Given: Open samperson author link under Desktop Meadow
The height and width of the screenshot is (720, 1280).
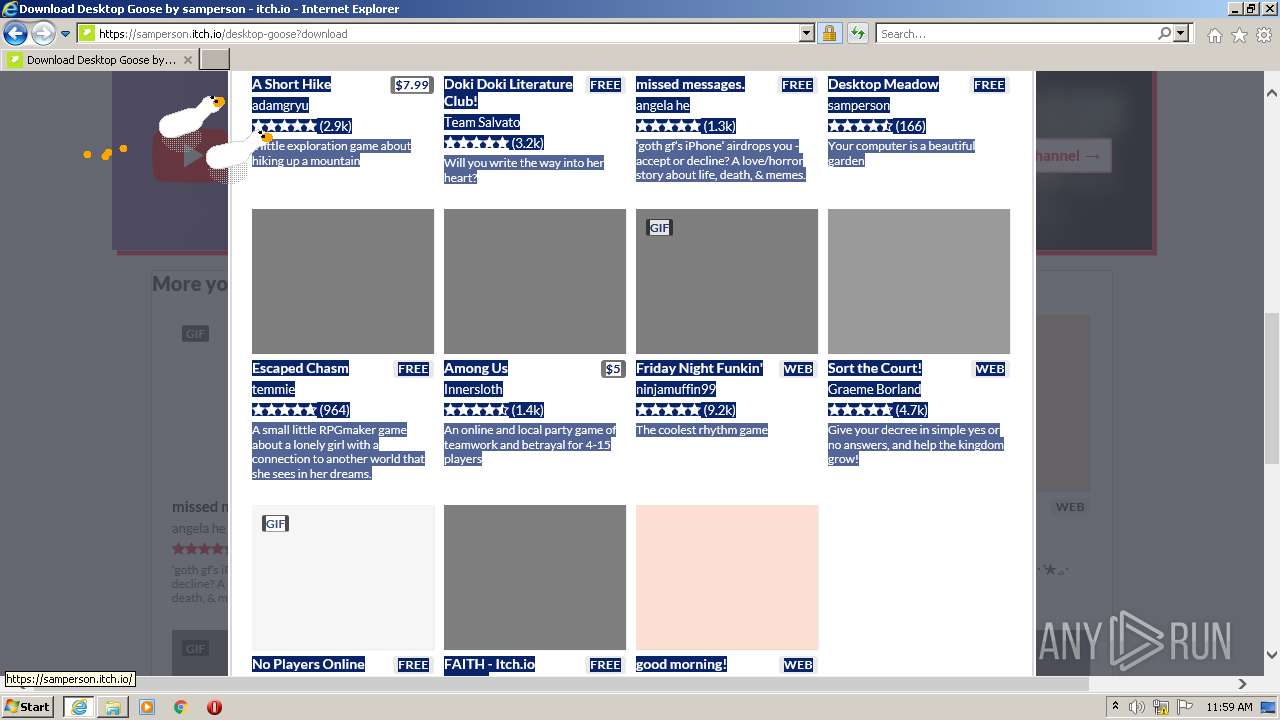Looking at the screenshot, I should point(858,105).
